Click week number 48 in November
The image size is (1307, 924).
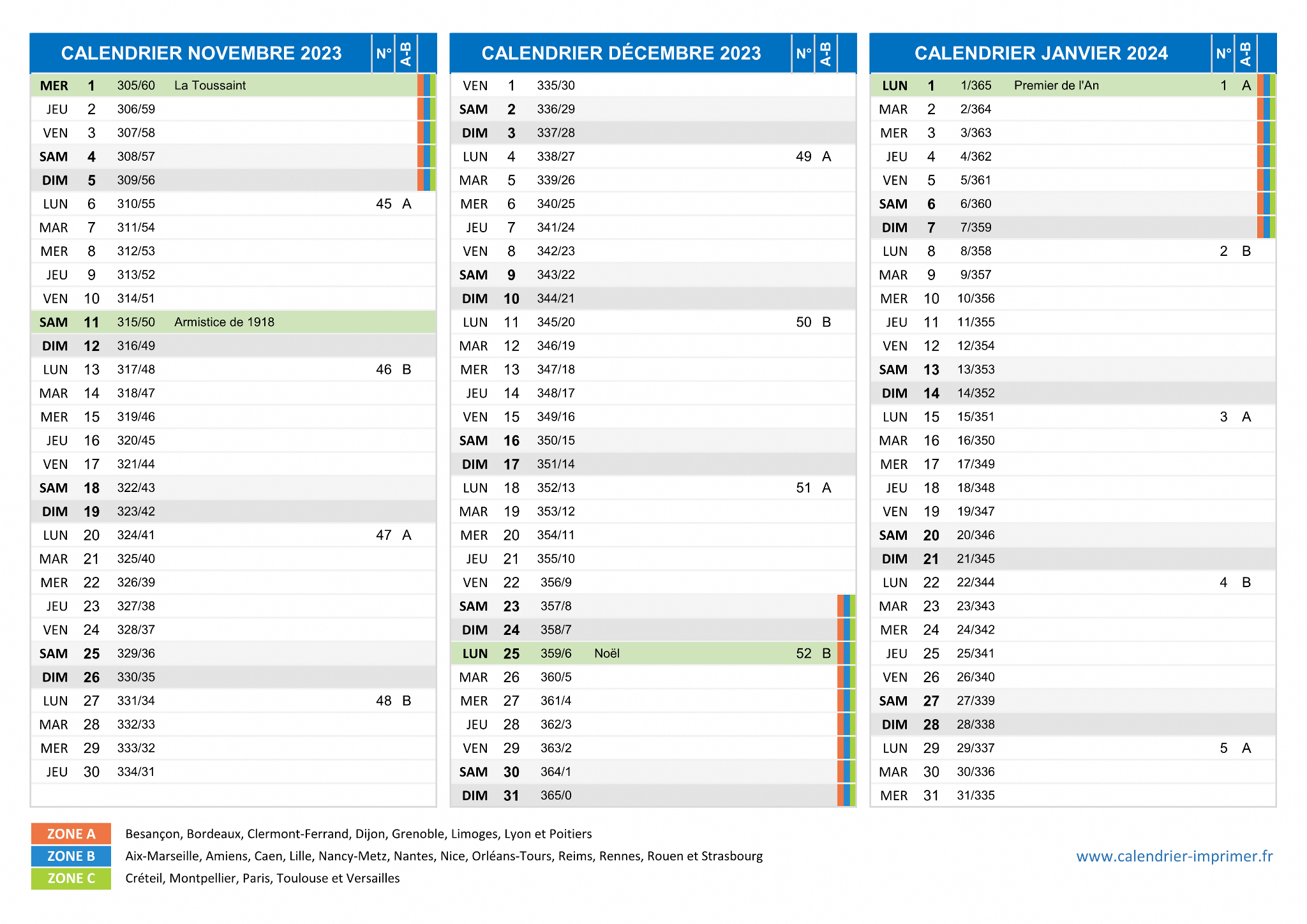384,701
